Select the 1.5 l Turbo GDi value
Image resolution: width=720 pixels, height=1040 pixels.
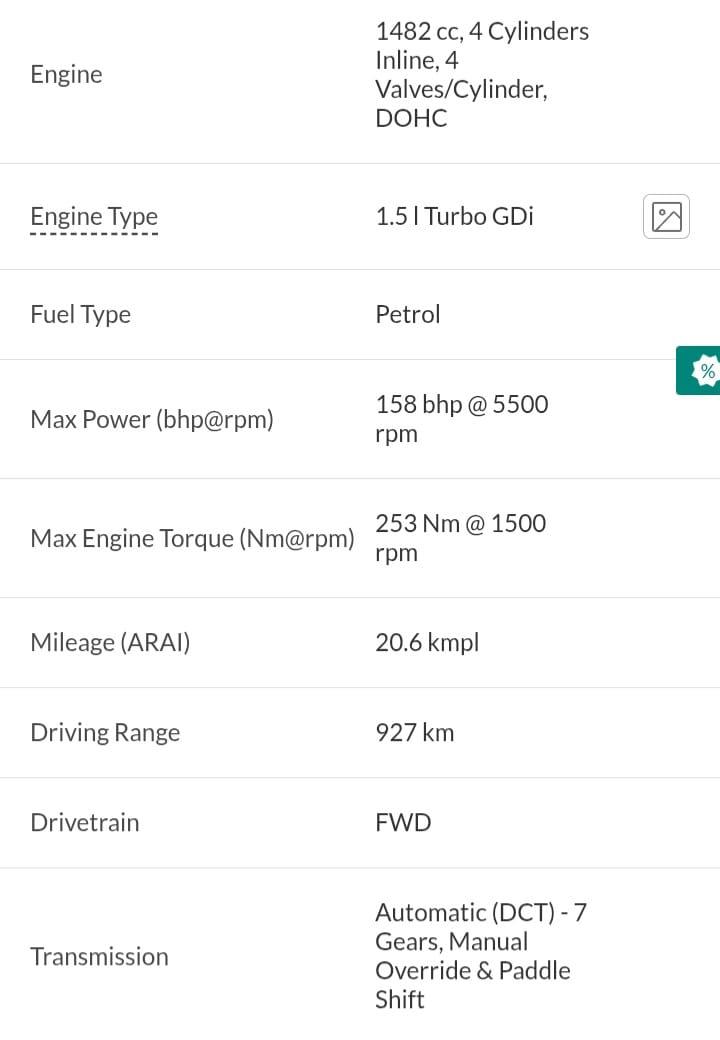(x=454, y=216)
